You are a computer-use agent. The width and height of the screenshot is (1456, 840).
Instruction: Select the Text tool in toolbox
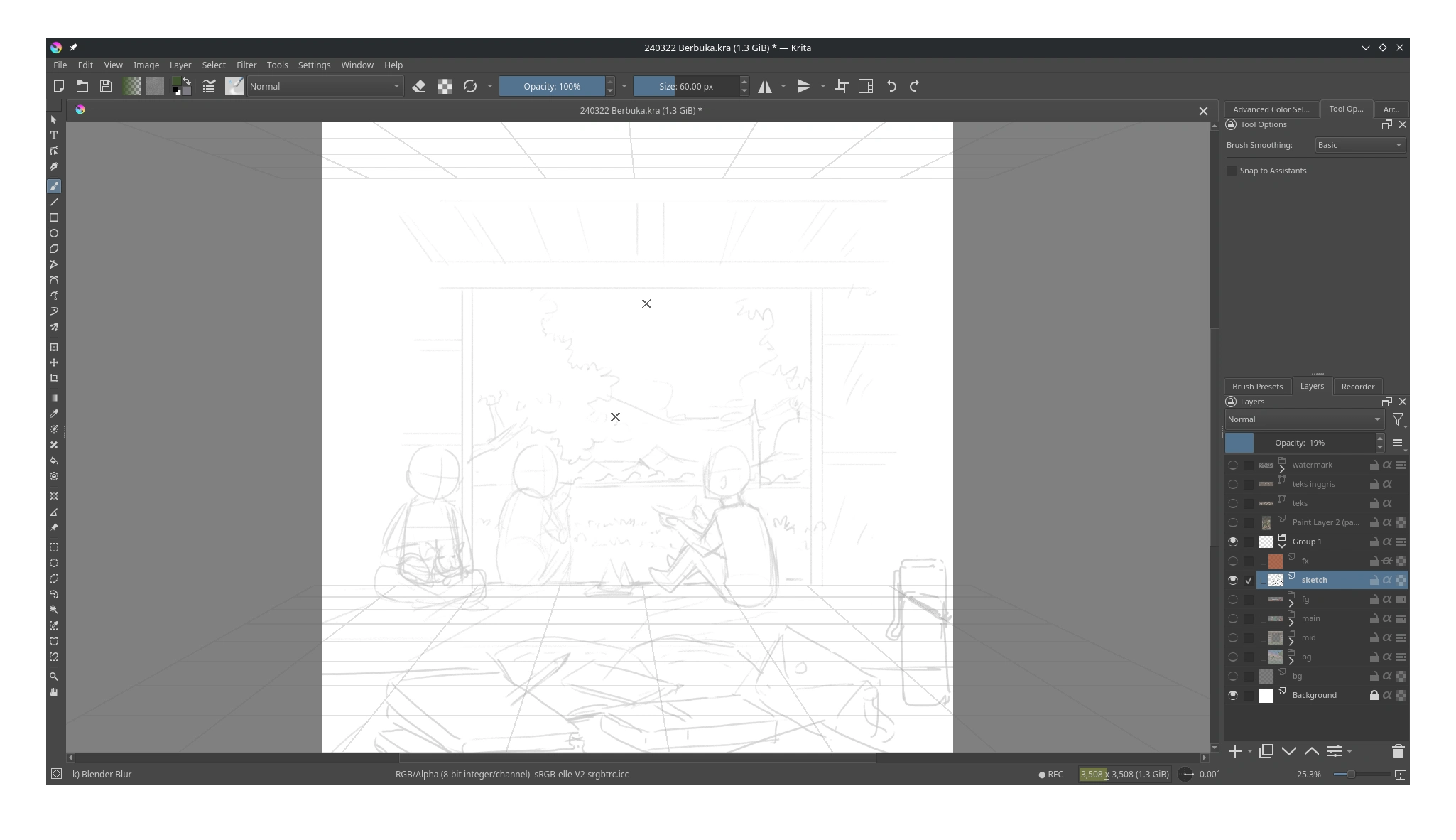click(x=54, y=135)
